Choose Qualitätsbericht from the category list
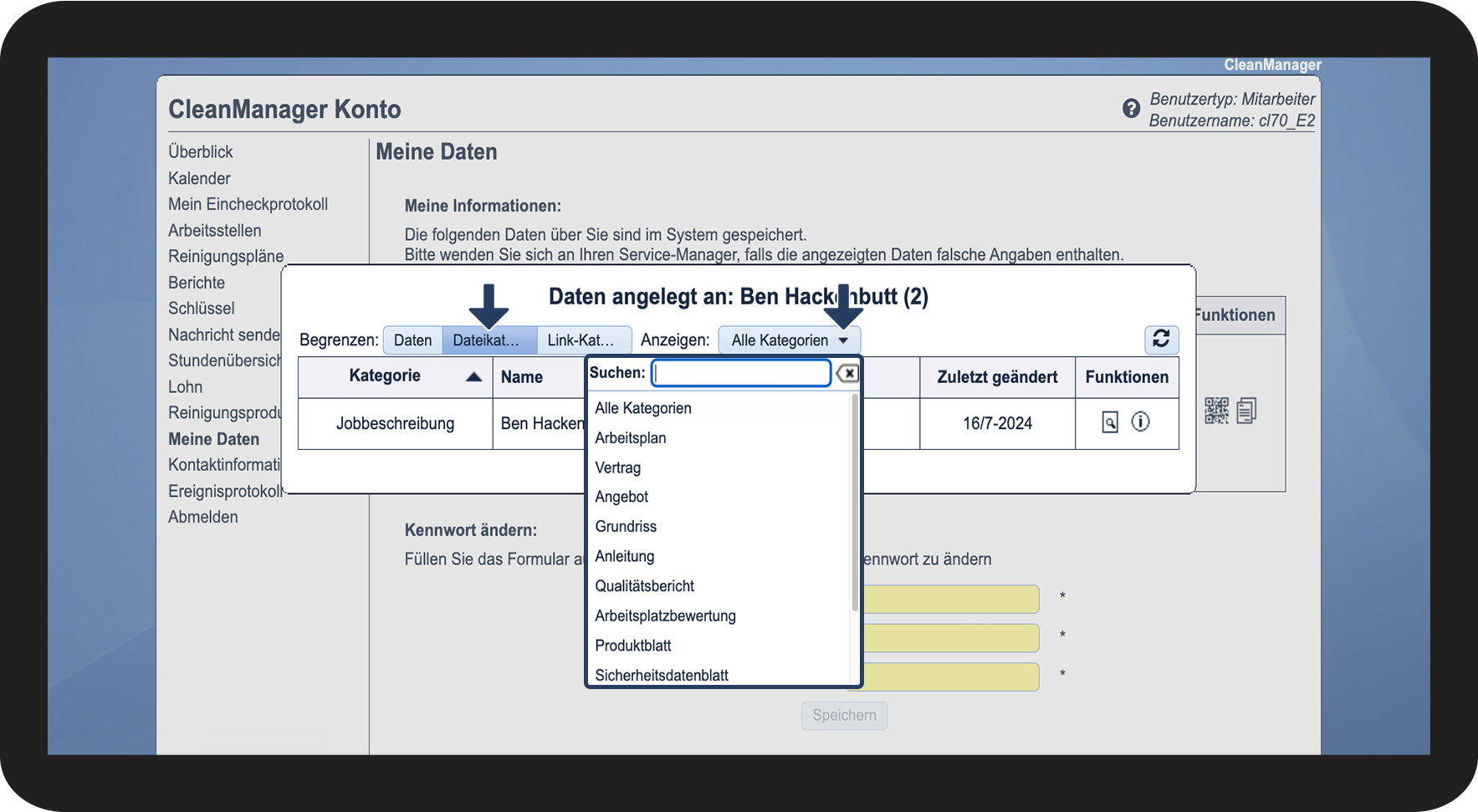Screen dimensions: 1478x812 [x=644, y=586]
